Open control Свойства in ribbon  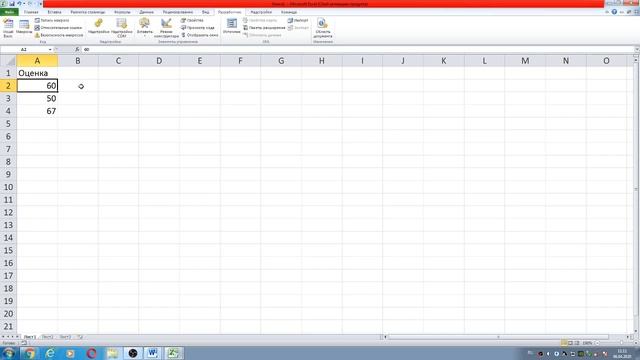[192, 20]
